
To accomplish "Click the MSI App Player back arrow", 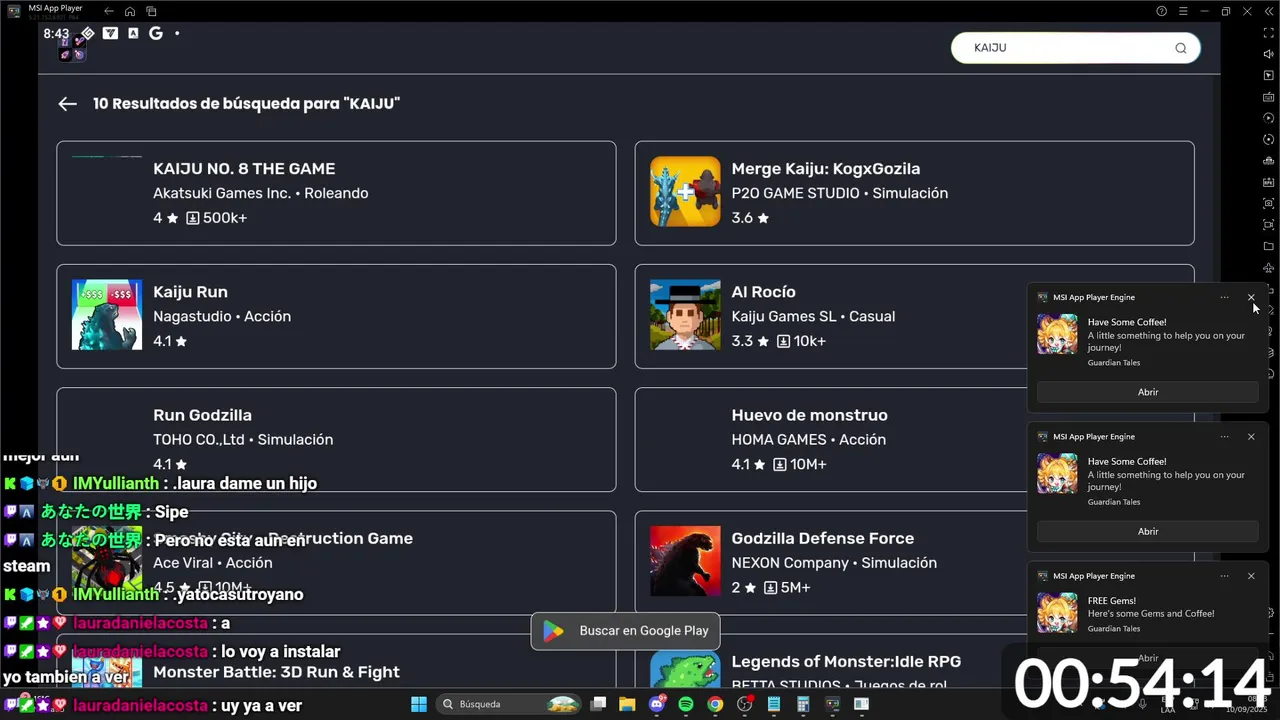I will tap(109, 11).
